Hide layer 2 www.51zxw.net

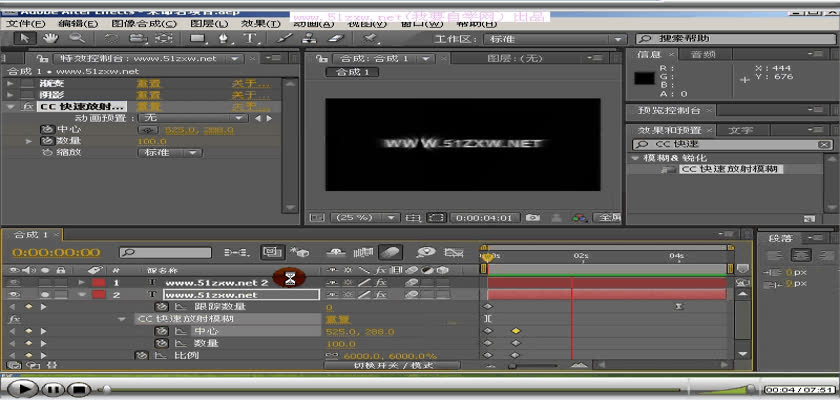(x=14, y=295)
